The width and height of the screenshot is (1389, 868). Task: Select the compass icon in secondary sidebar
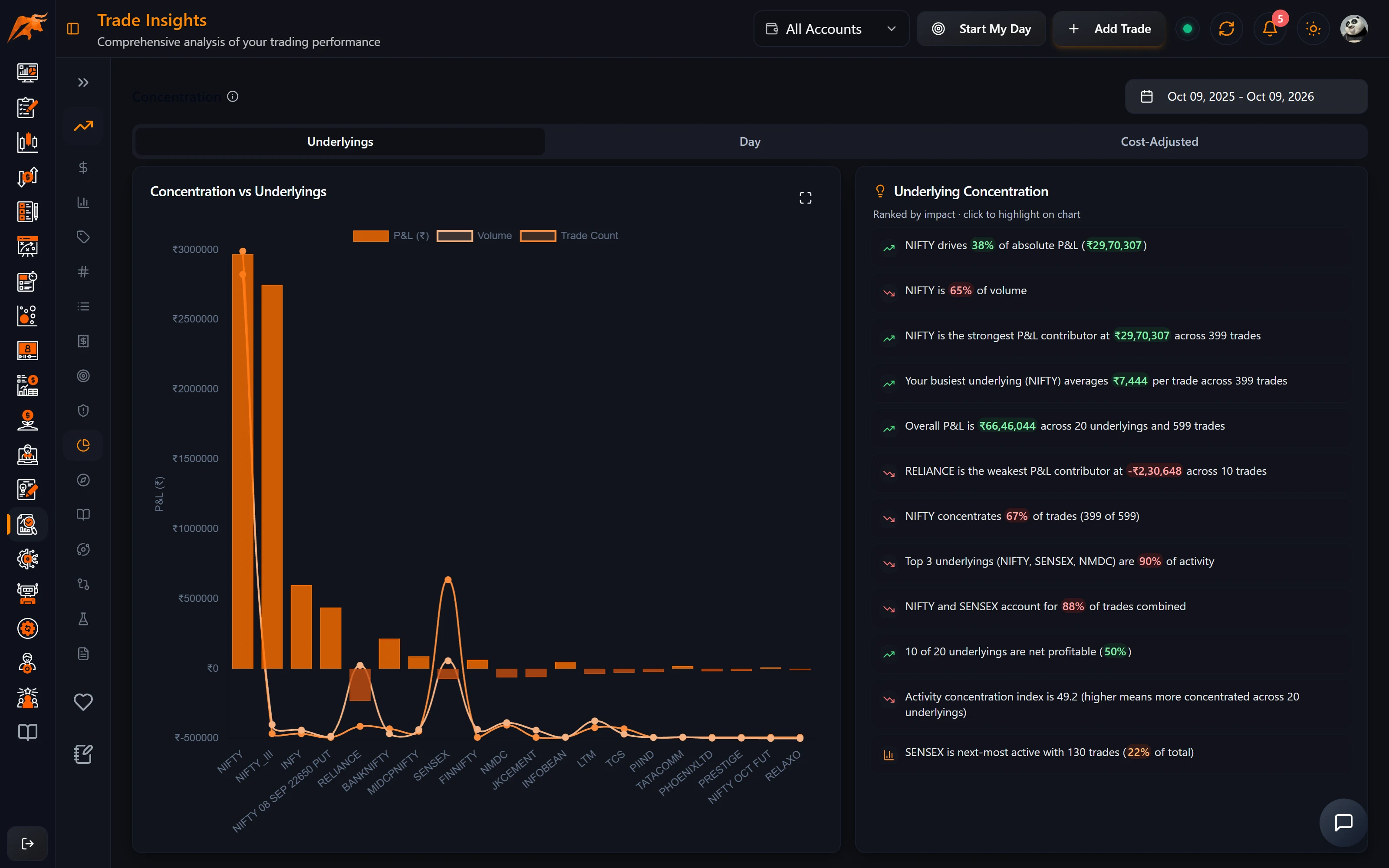tap(83, 480)
